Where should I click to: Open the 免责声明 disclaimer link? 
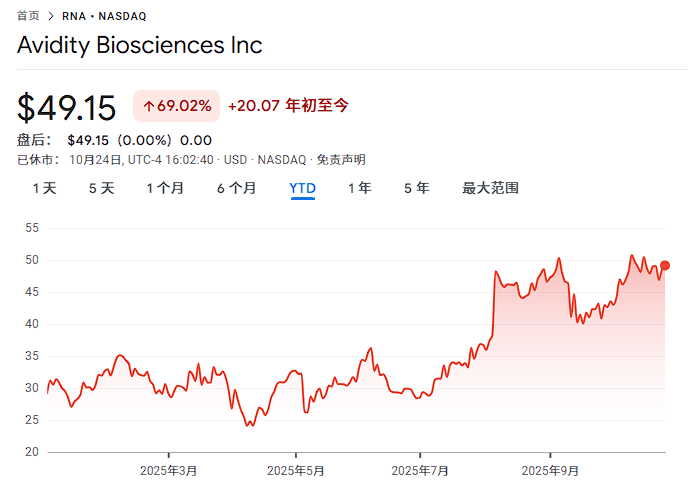[341, 160]
